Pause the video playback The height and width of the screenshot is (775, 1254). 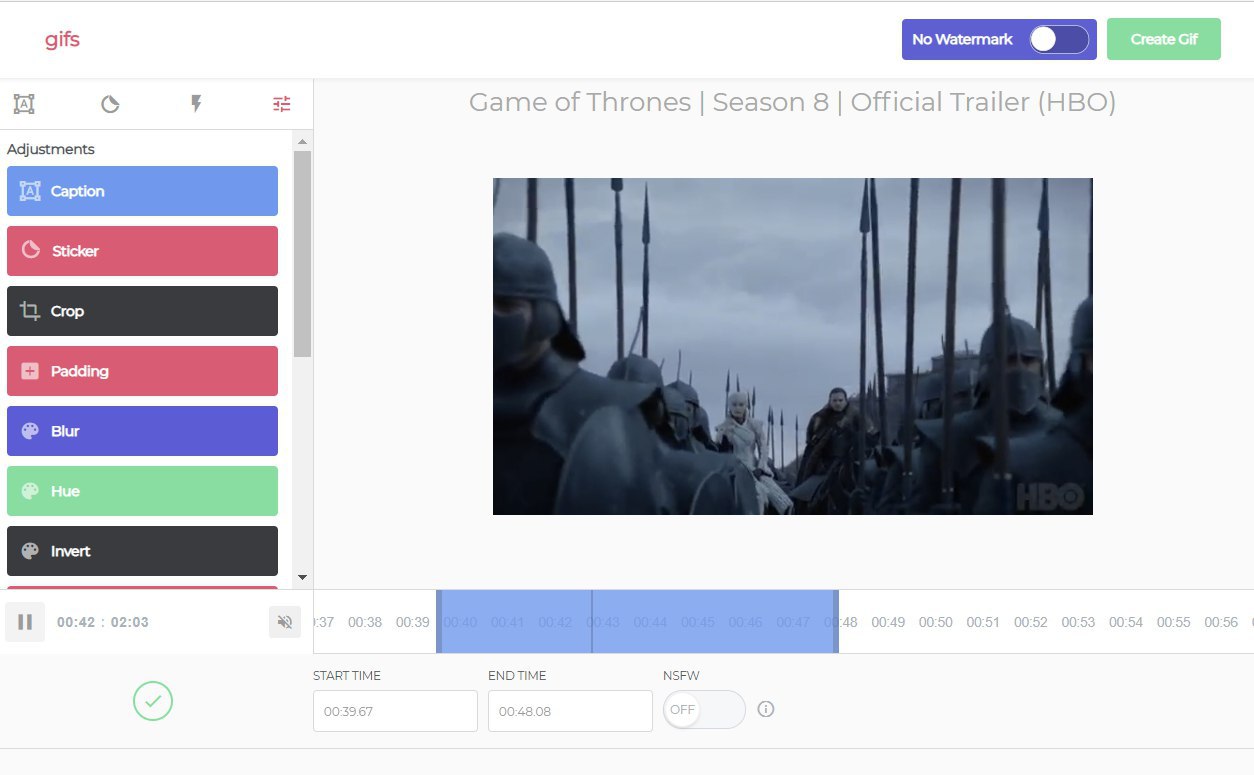[x=25, y=622]
